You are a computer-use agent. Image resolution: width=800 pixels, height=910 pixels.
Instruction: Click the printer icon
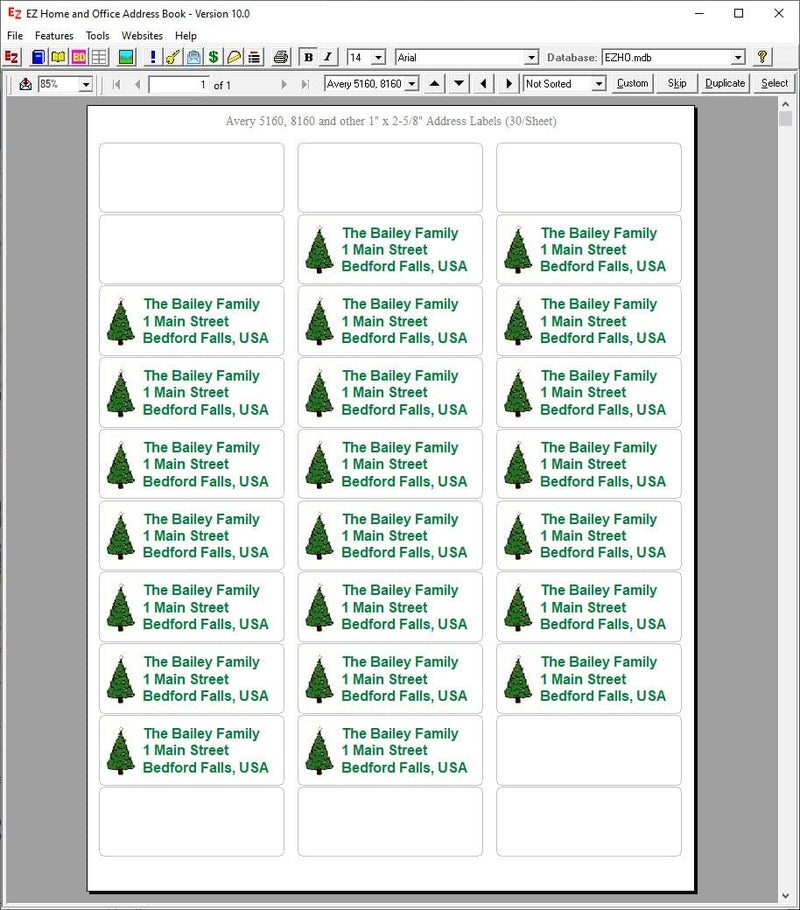[x=281, y=57]
